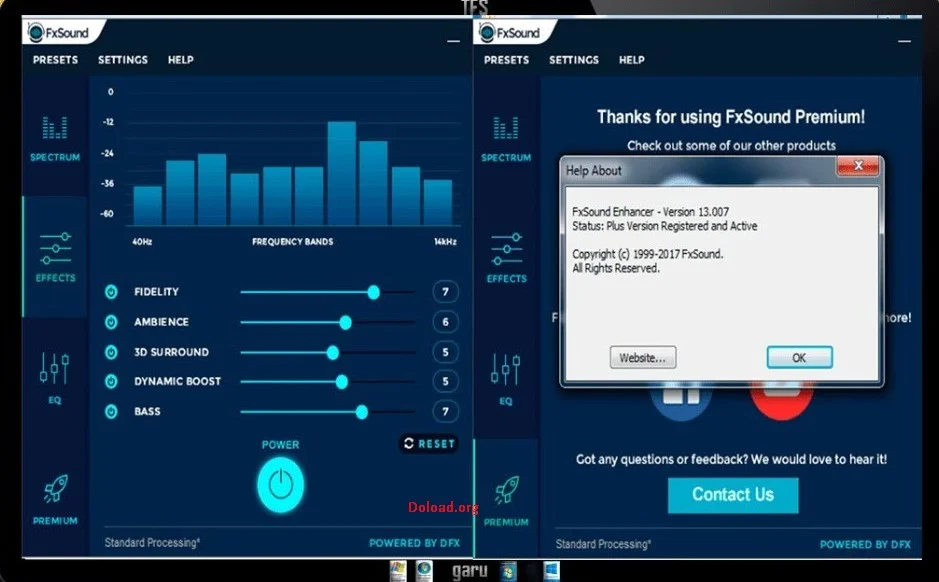
Task: Open Settings menu in right FxSound window
Action: (574, 60)
